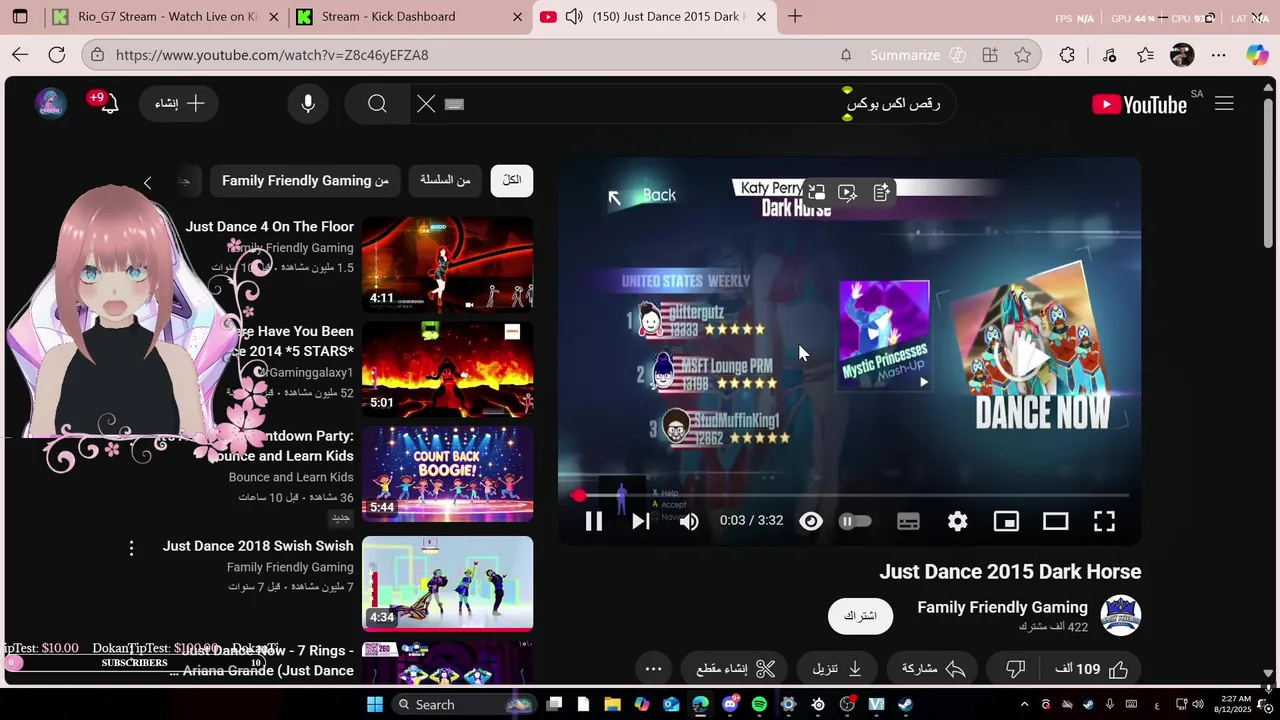Open Just Dance 2018 Swish Swish title
This screenshot has height=720, width=1280.
coord(258,546)
